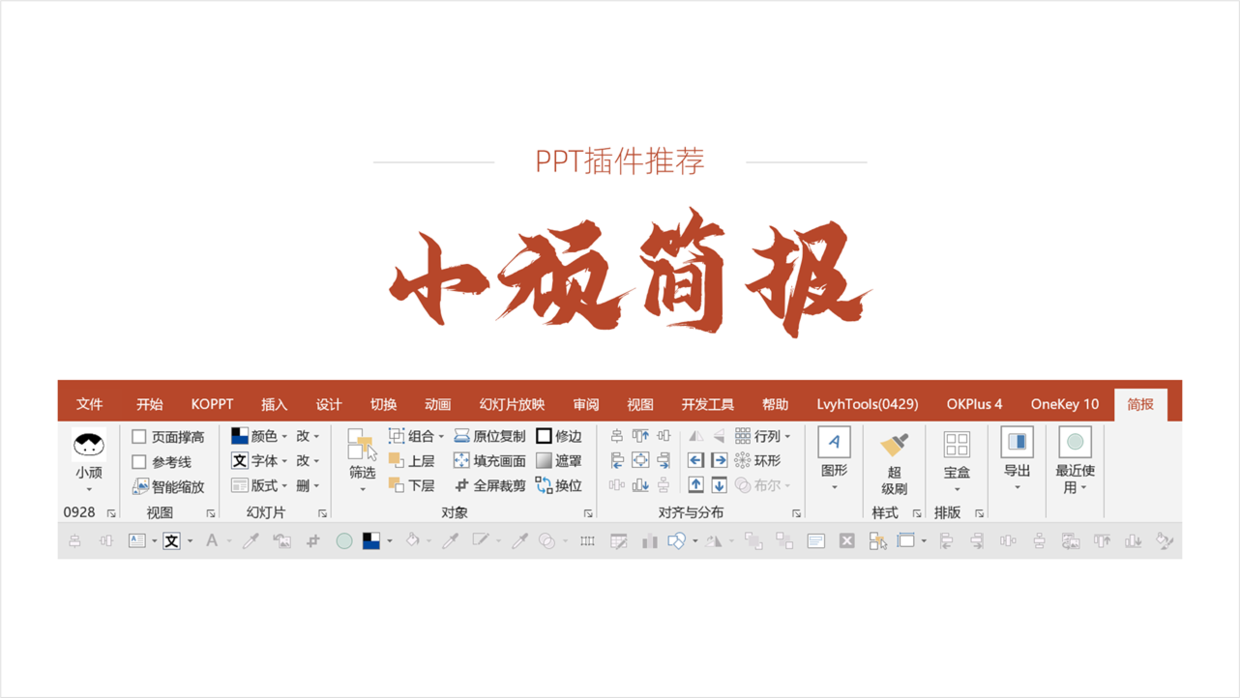
Task: Click 全屏裁剪 fullscreen crop
Action: click(x=489, y=485)
